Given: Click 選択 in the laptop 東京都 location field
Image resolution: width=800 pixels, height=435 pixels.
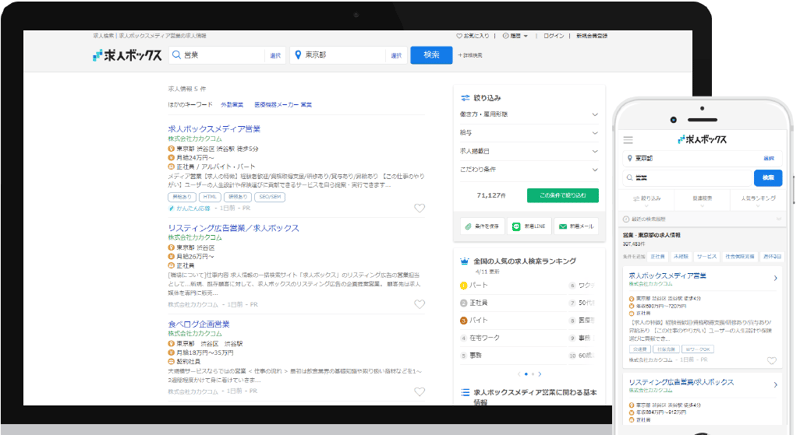Looking at the screenshot, I should click(x=396, y=56).
